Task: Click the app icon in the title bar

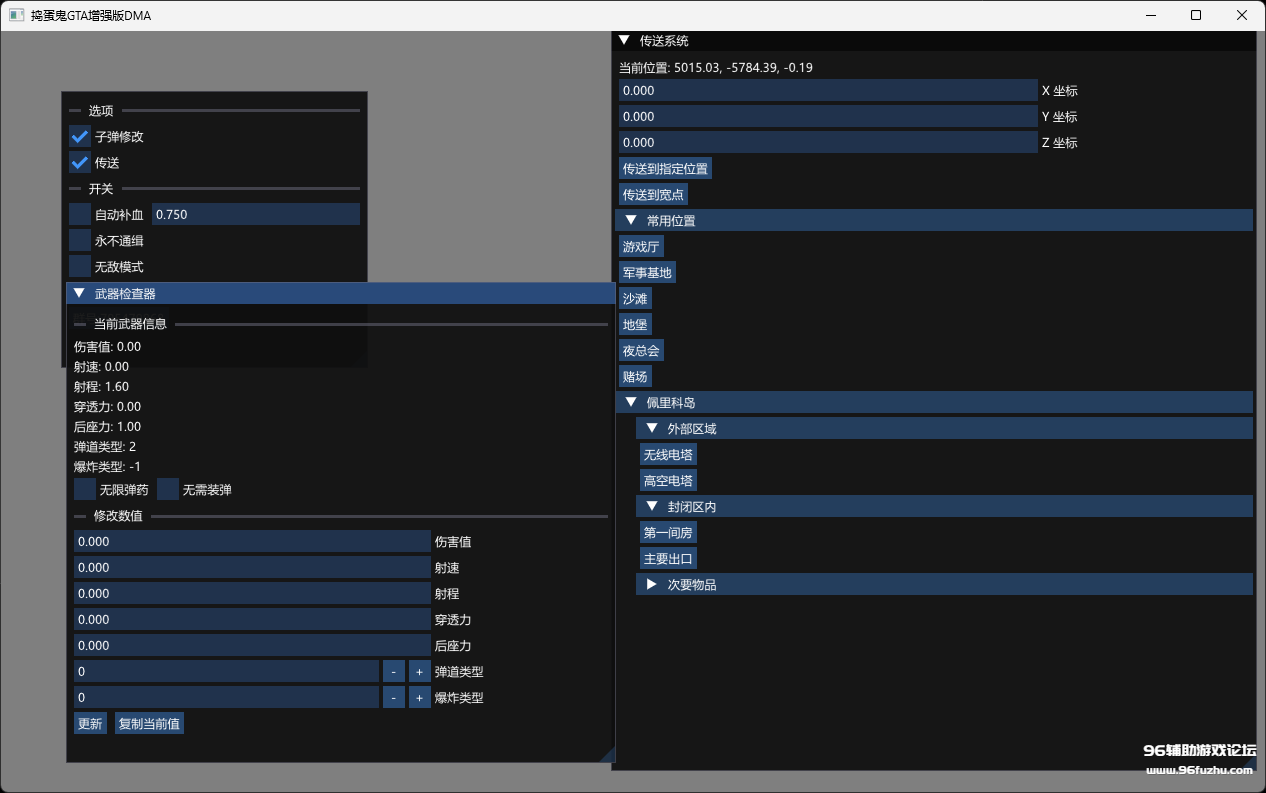Action: pyautogui.click(x=16, y=15)
